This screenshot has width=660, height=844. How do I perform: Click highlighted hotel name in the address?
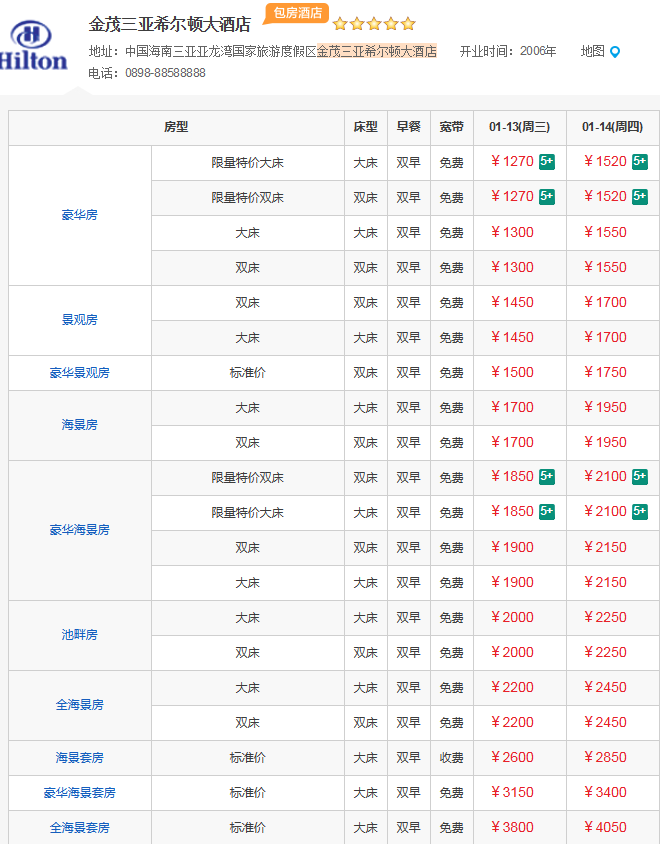376,51
